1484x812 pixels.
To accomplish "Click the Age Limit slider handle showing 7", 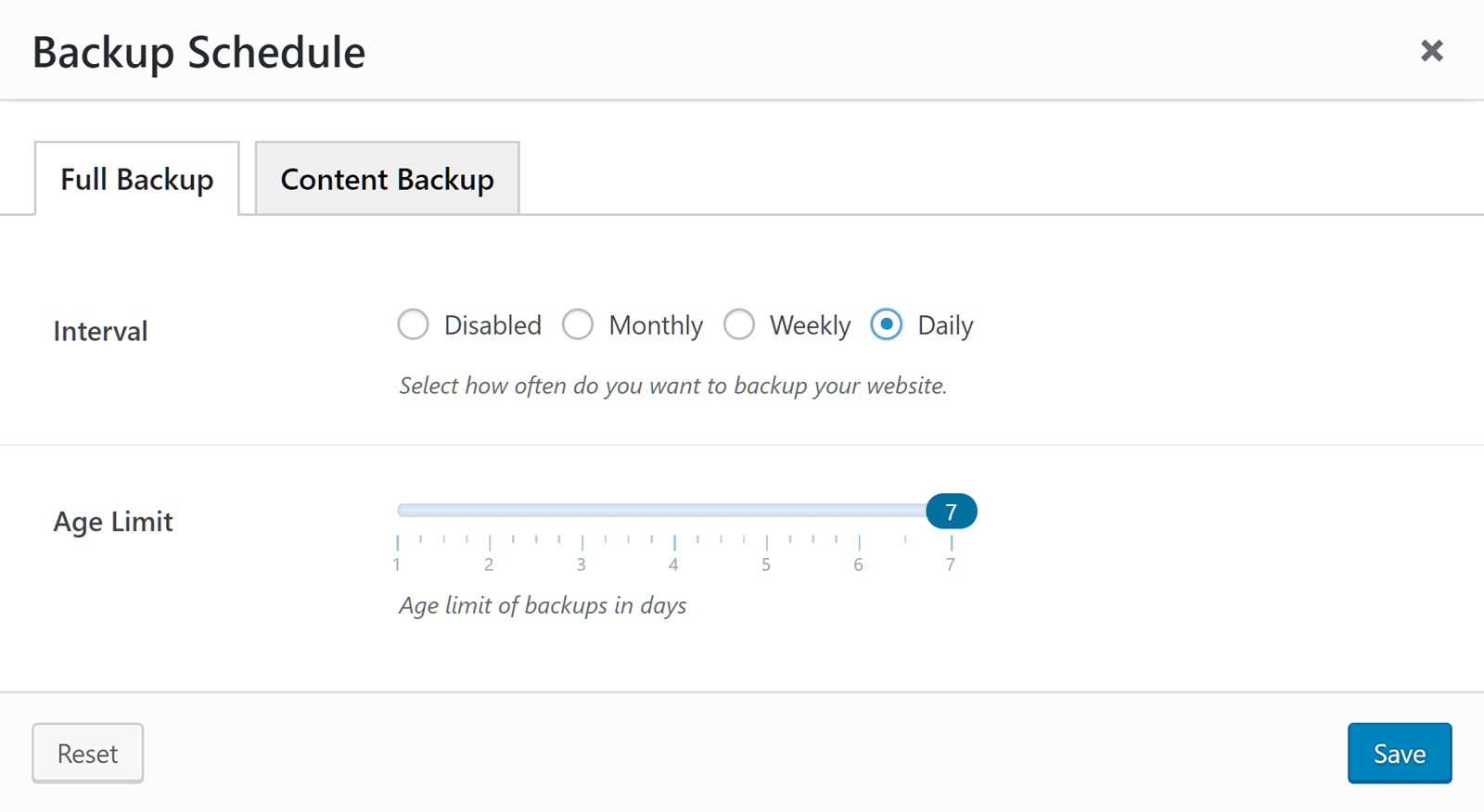I will [x=951, y=512].
